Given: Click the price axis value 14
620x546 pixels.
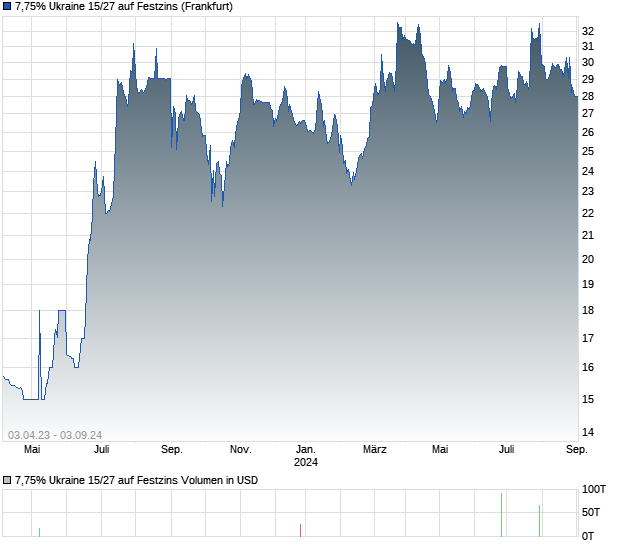Looking at the screenshot, I should (x=588, y=432).
